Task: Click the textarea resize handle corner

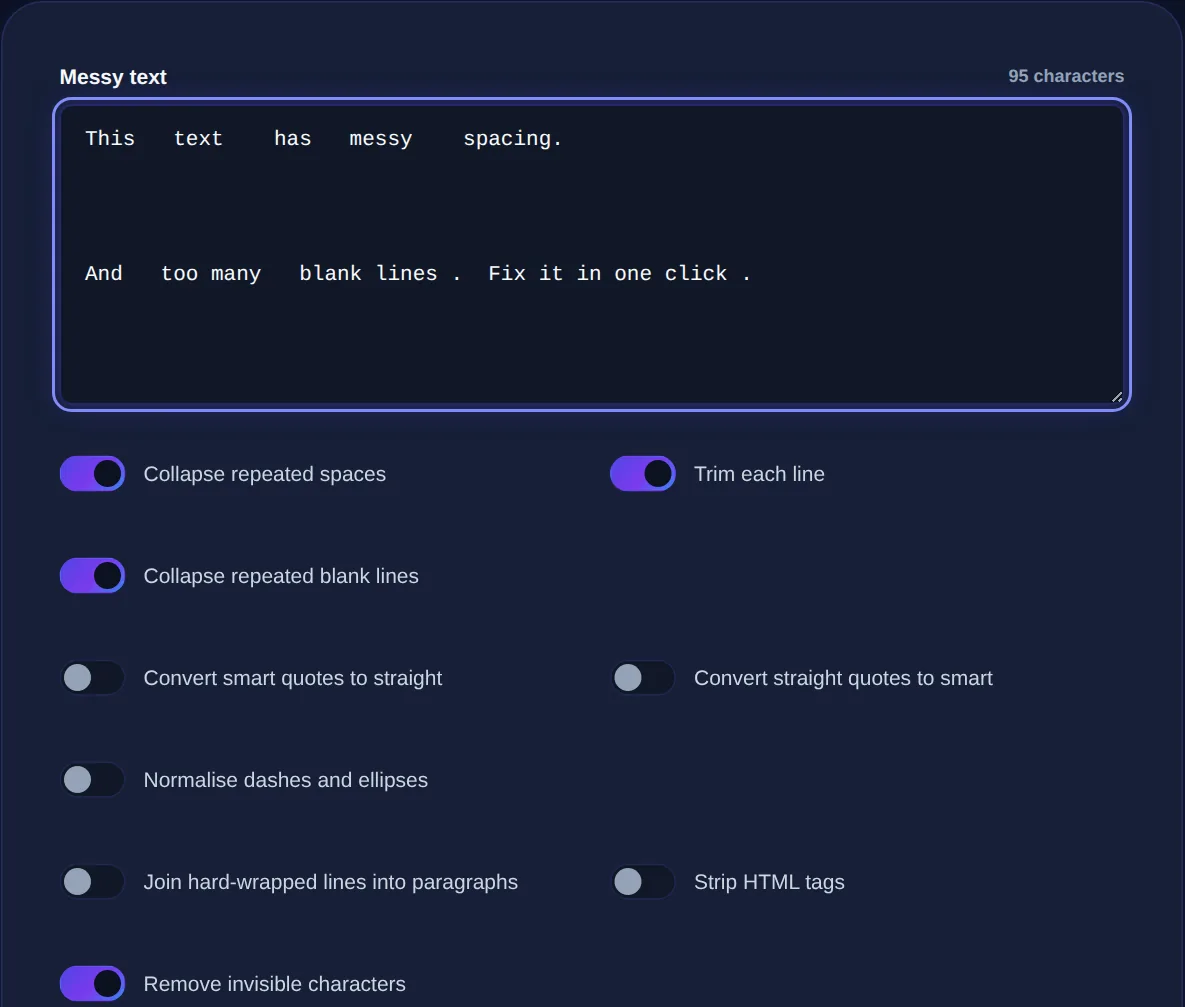Action: (1117, 397)
